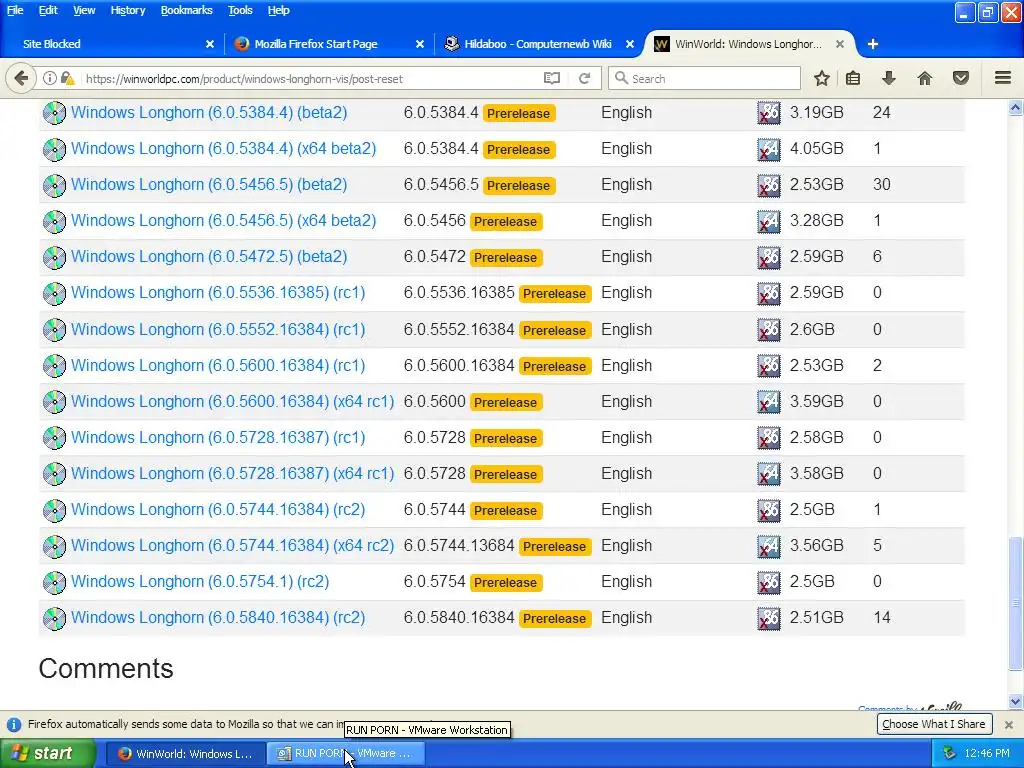Click the 12:46 PM taskbar clock

(x=987, y=753)
